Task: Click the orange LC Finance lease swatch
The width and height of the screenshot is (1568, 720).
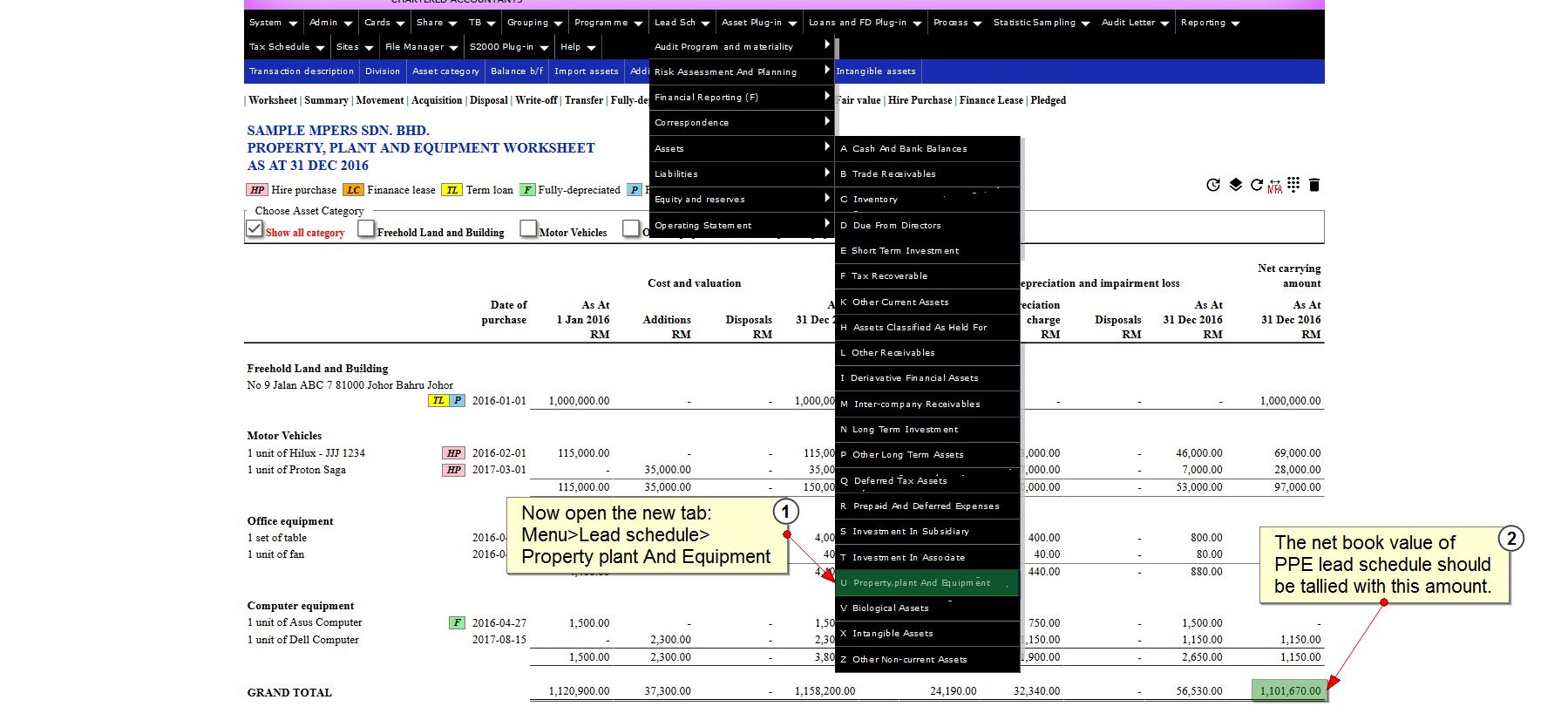Action: click(x=353, y=190)
